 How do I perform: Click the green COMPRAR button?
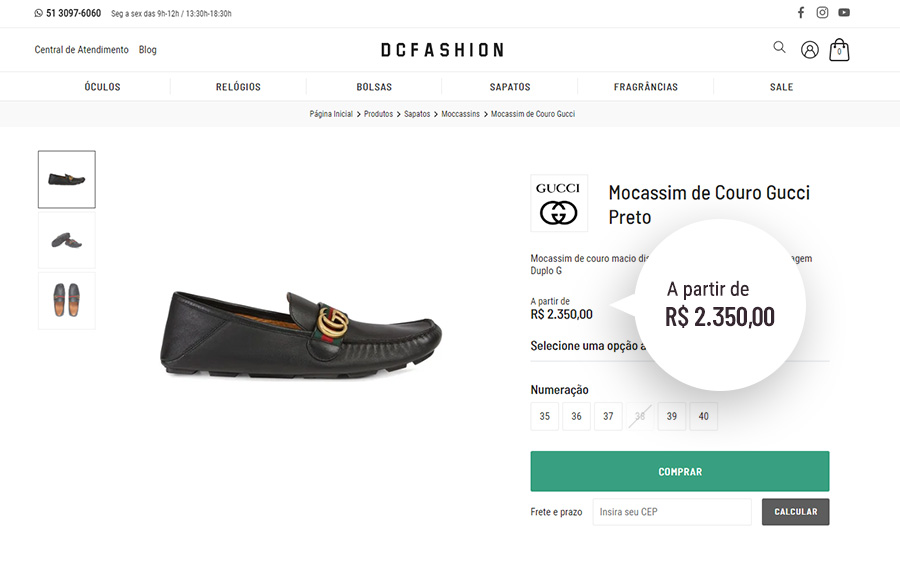click(680, 471)
